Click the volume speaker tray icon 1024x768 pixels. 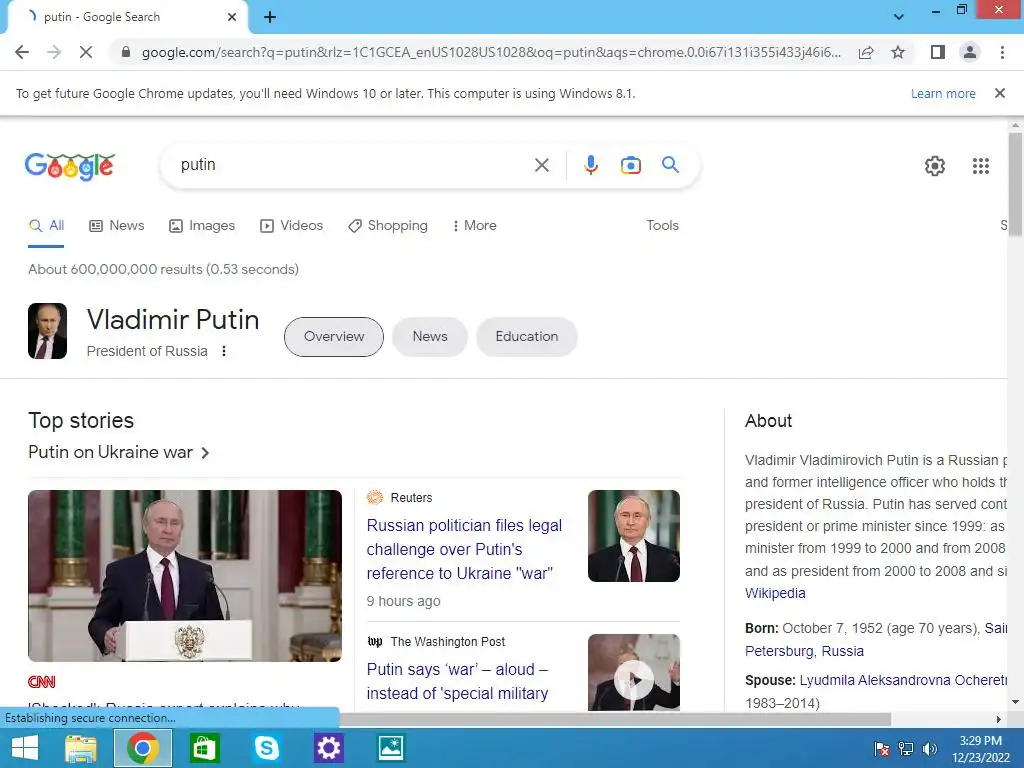tap(930, 749)
